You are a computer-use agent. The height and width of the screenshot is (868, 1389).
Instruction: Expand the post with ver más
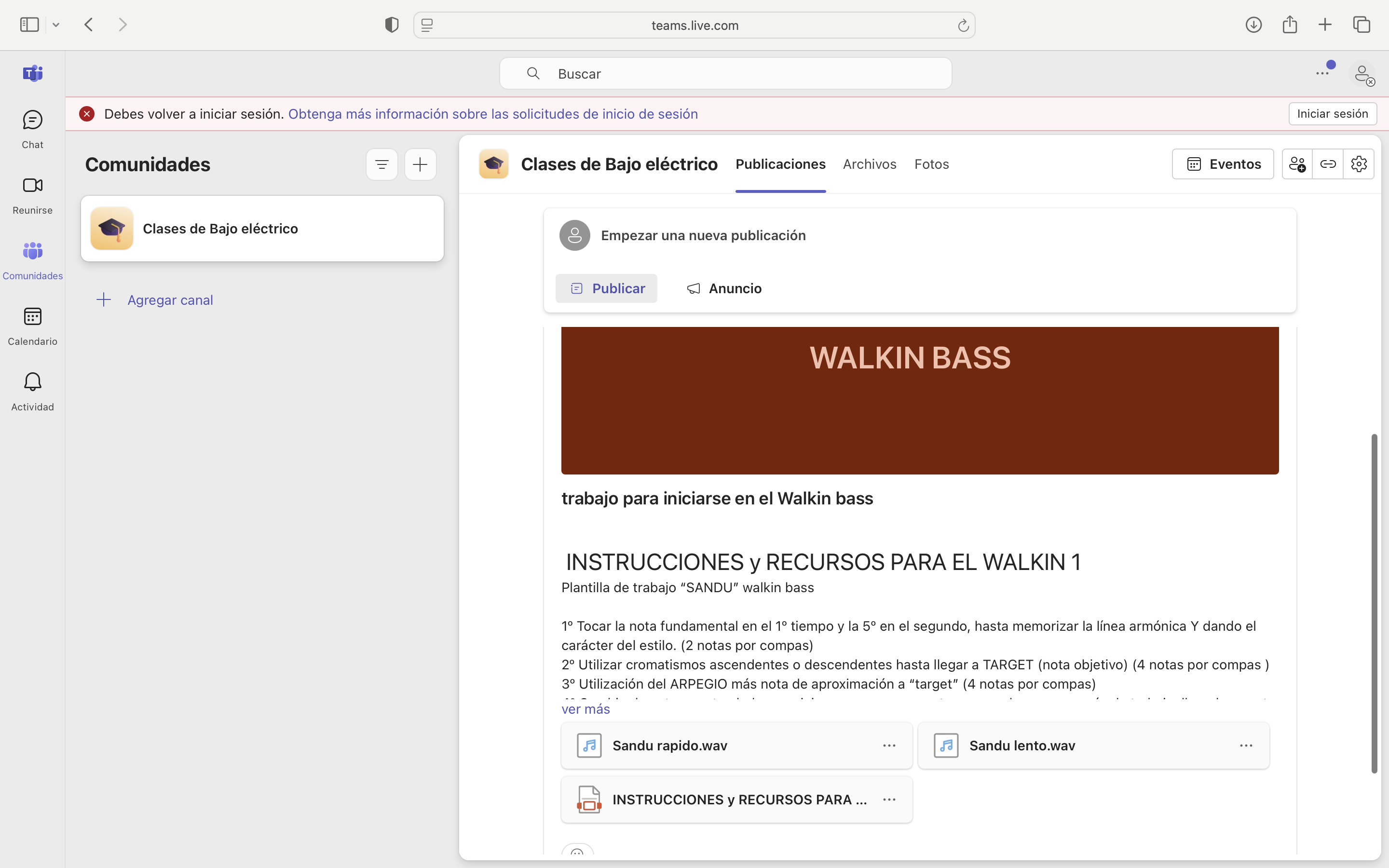click(x=585, y=709)
